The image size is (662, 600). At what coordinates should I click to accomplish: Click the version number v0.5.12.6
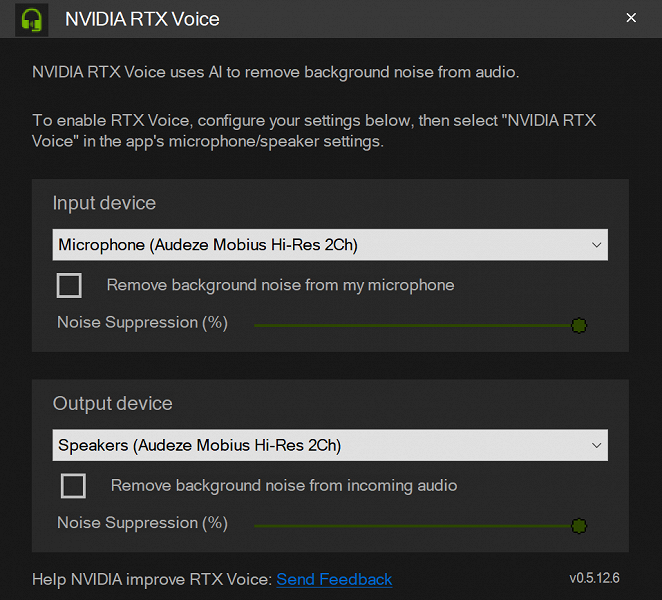pos(594,578)
